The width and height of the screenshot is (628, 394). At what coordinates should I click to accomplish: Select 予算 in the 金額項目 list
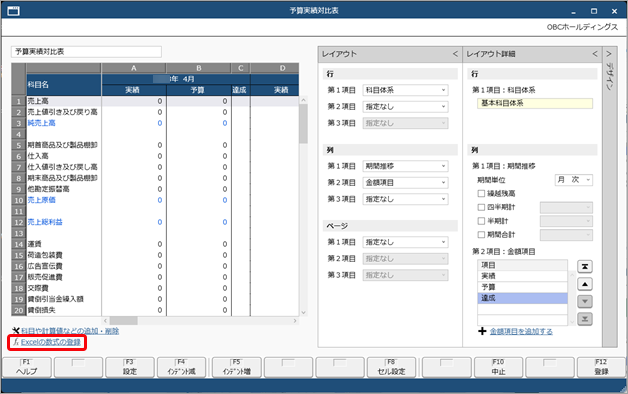[522, 287]
